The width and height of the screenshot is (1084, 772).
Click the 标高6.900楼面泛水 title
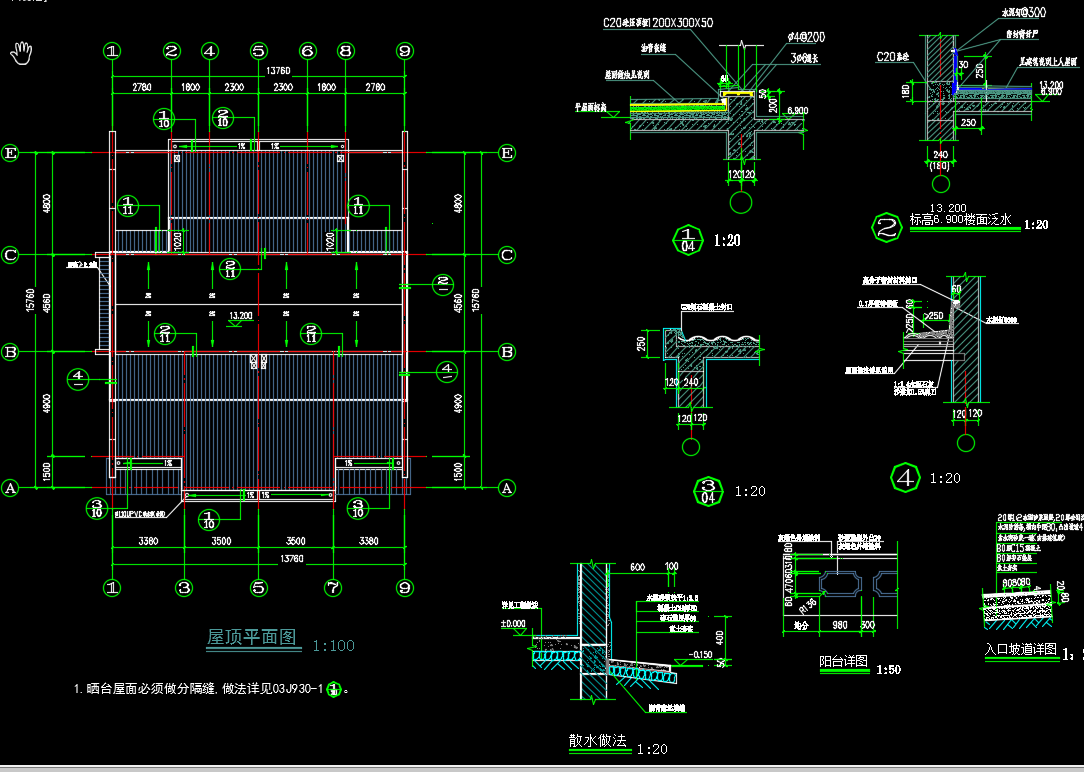[960, 220]
